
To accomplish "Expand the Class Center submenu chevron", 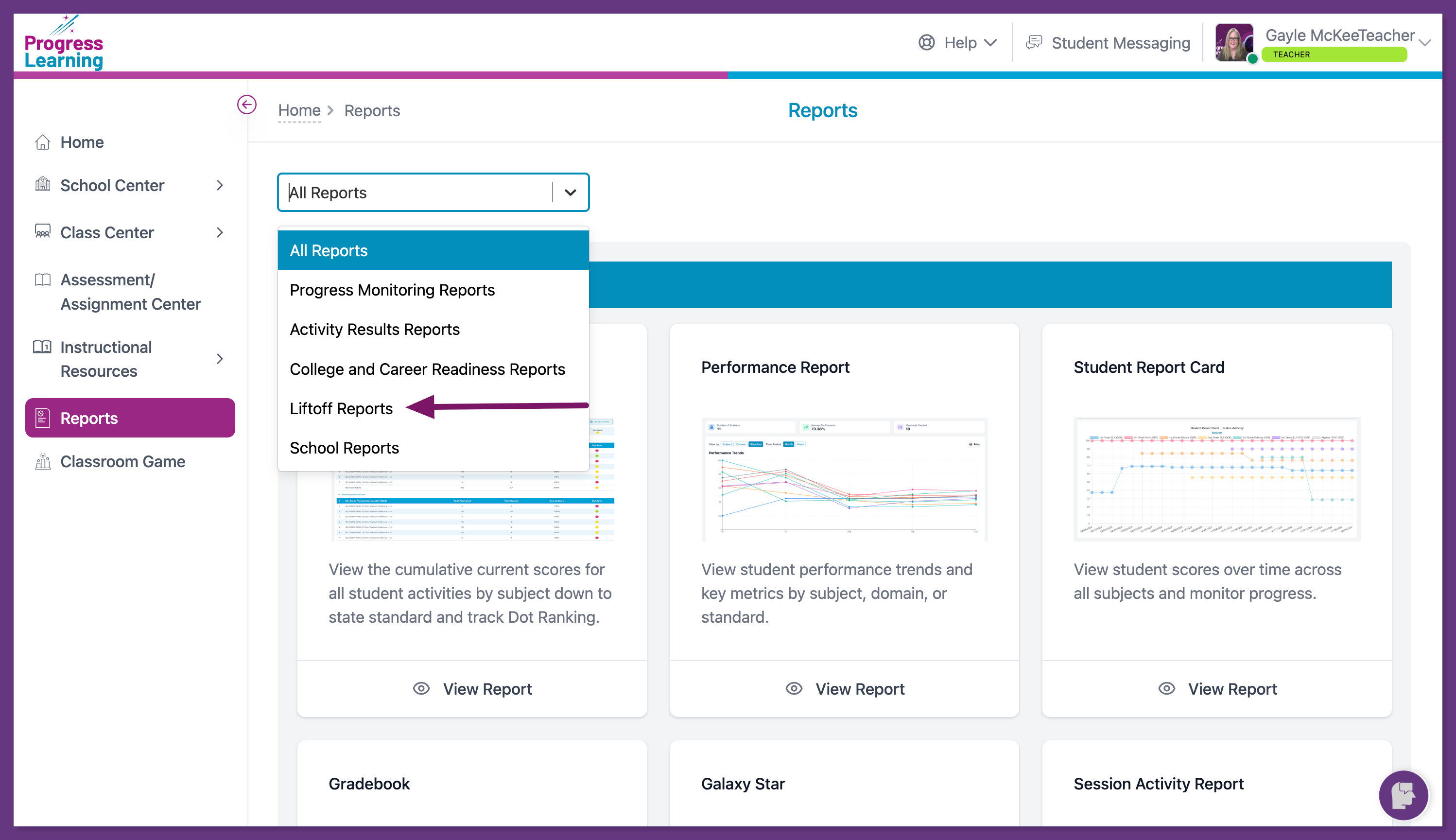I will click(220, 232).
